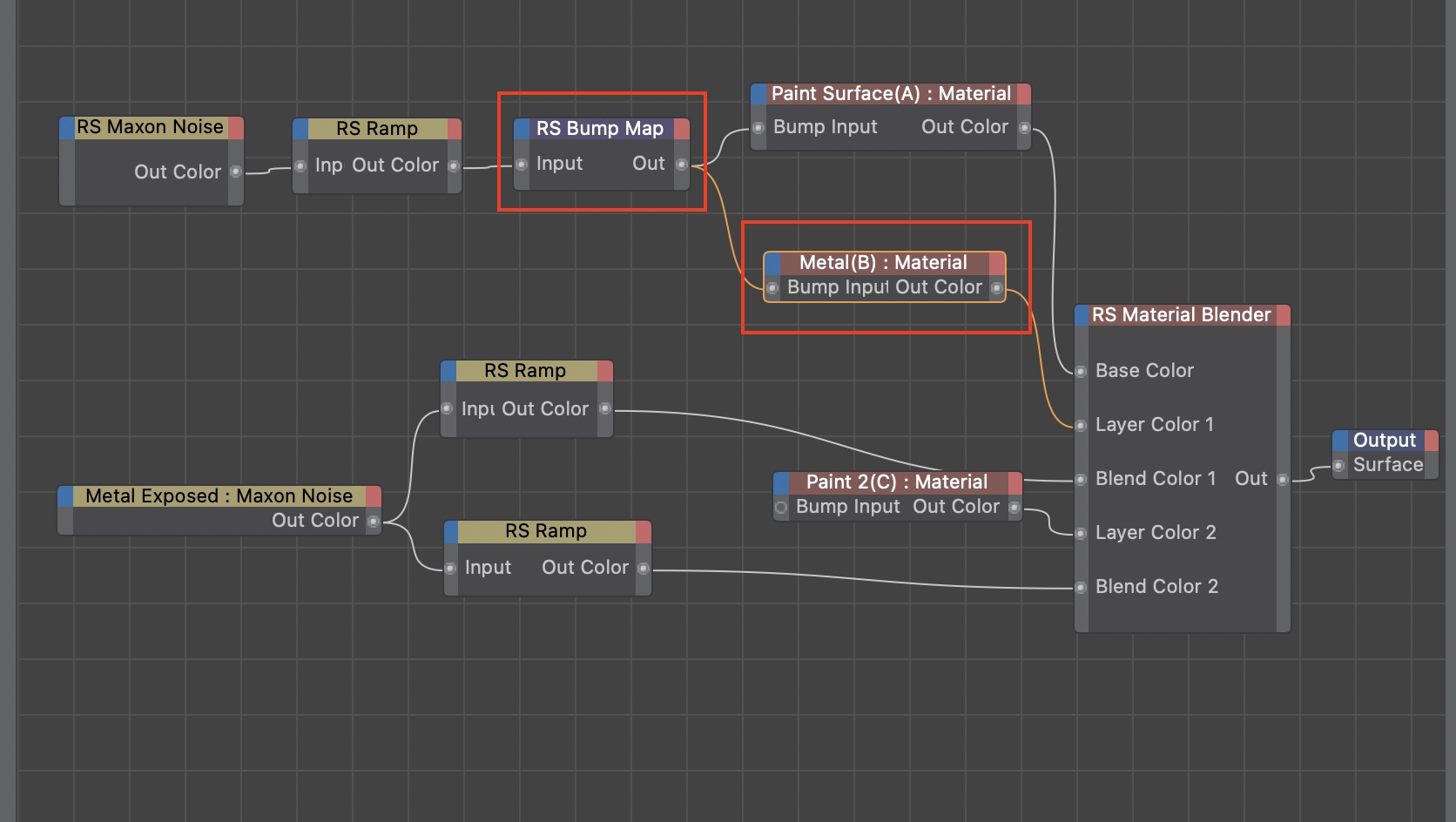Click Out Color port on Metal(B) Material node

pos(996,288)
